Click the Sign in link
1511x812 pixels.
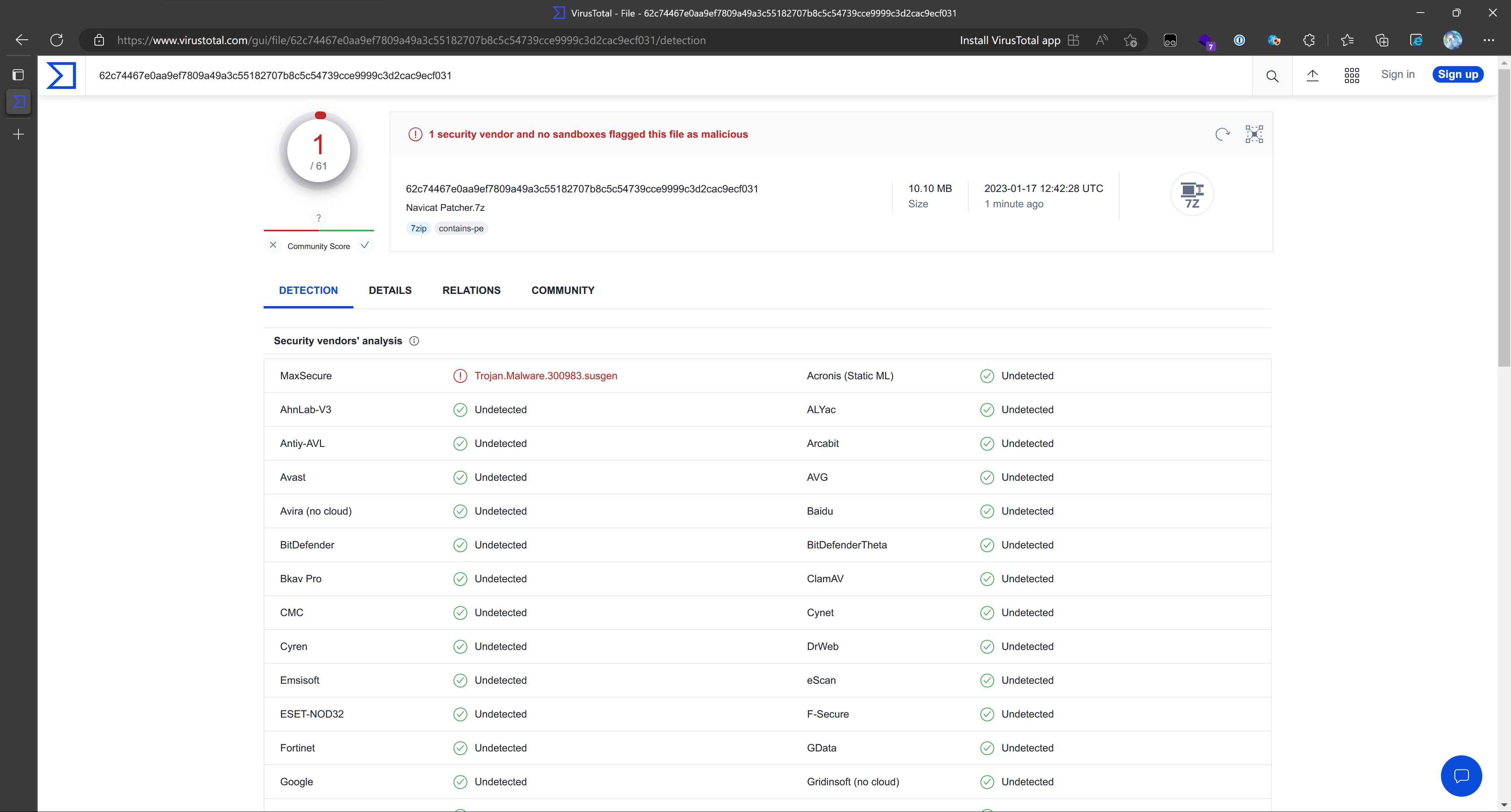[x=1398, y=74]
